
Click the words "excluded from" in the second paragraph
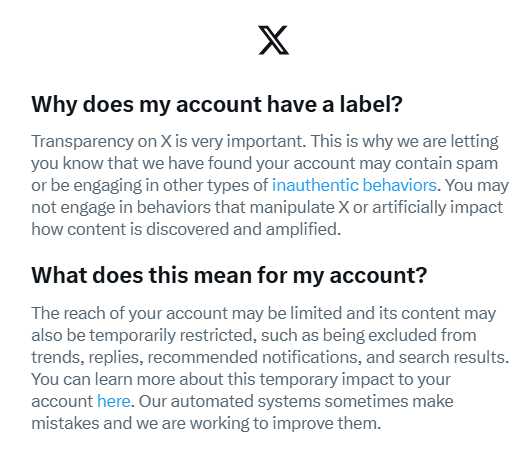pos(422,335)
